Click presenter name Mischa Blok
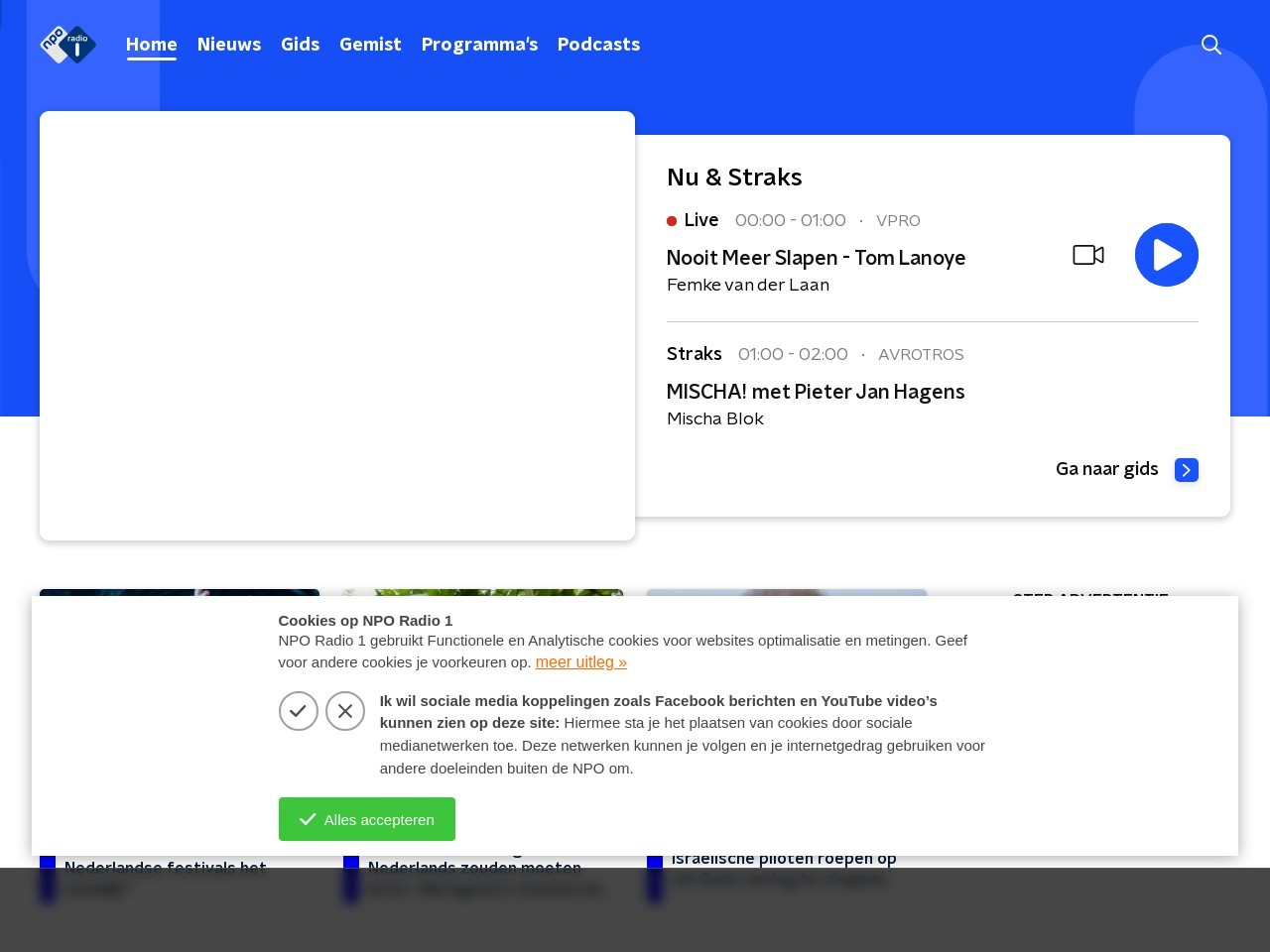 pos(715,419)
